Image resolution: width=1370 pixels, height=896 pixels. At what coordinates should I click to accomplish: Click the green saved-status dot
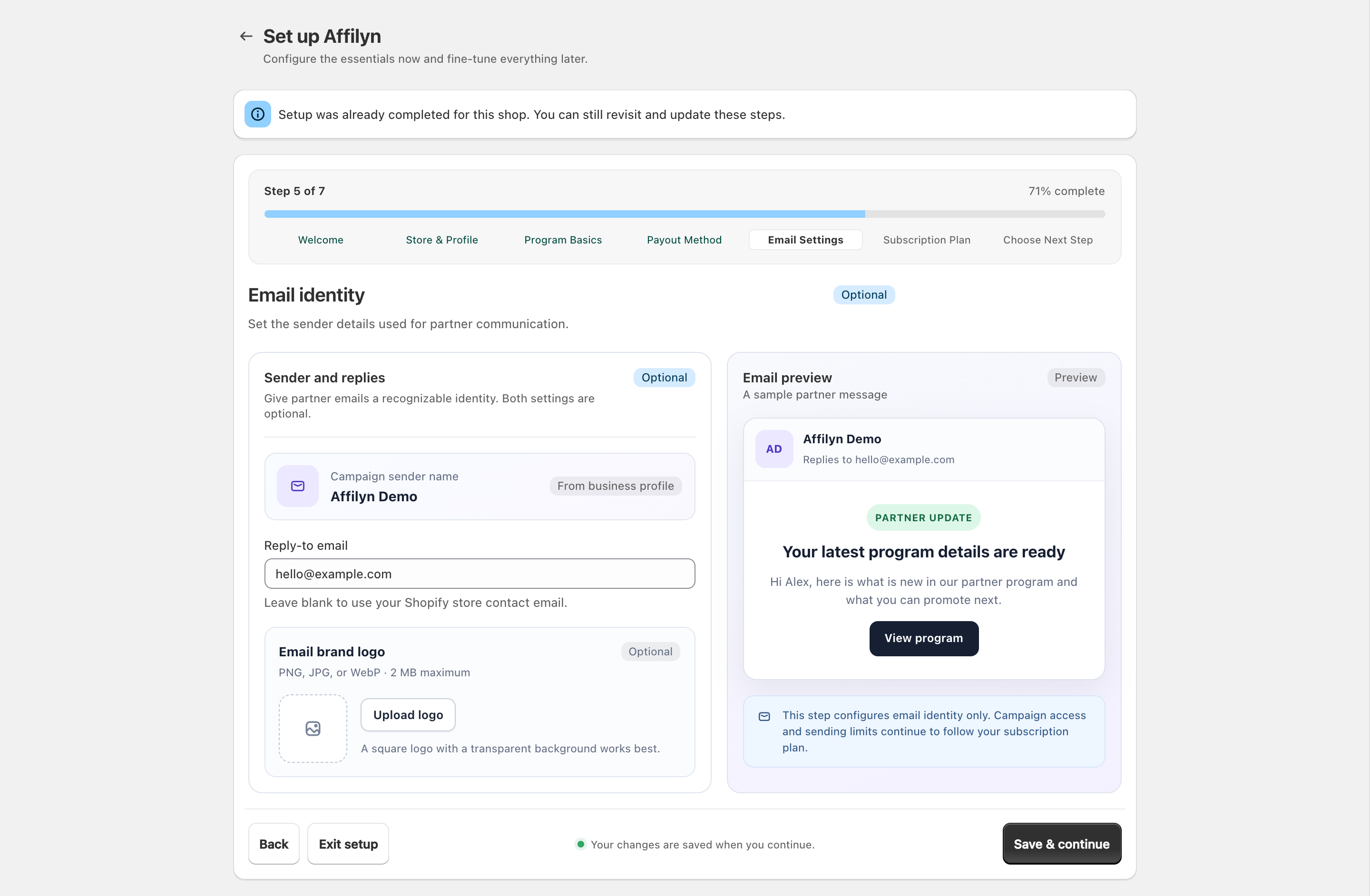coord(580,844)
